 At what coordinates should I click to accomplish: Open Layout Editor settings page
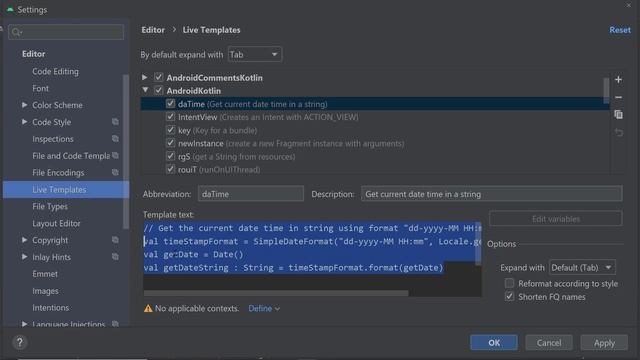[x=56, y=223]
